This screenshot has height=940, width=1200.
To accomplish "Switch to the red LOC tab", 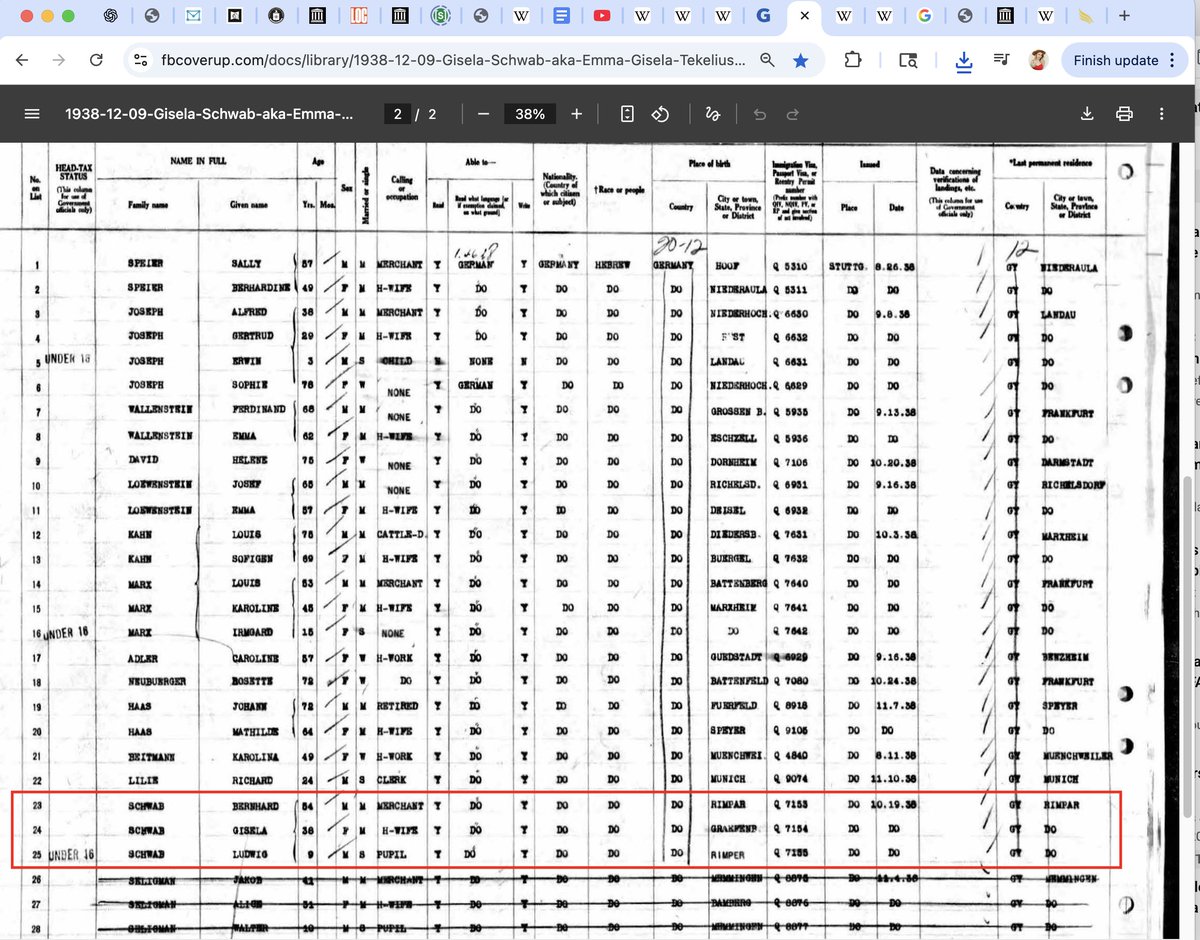I will (358, 16).
